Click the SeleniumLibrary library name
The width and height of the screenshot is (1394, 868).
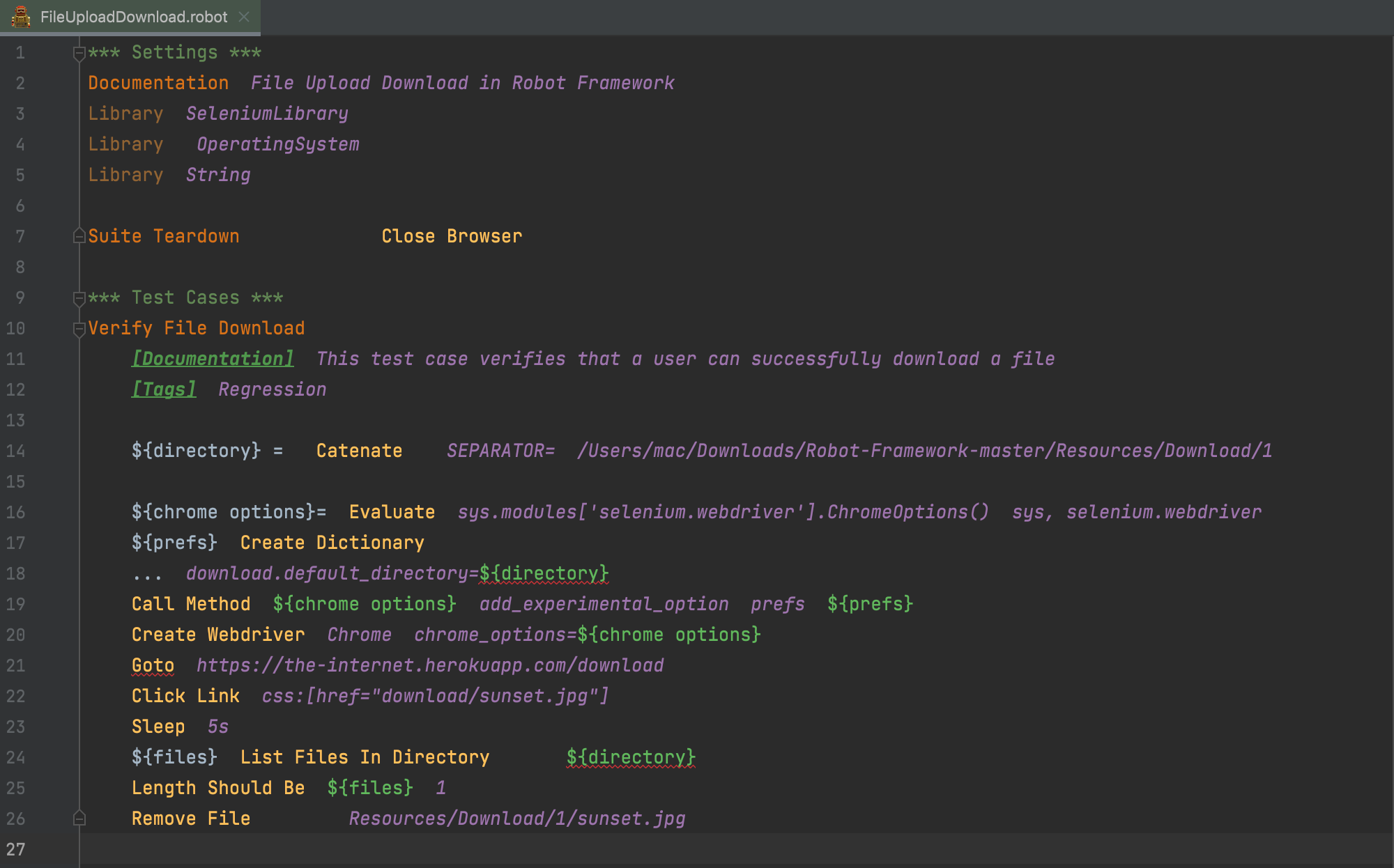point(266,113)
